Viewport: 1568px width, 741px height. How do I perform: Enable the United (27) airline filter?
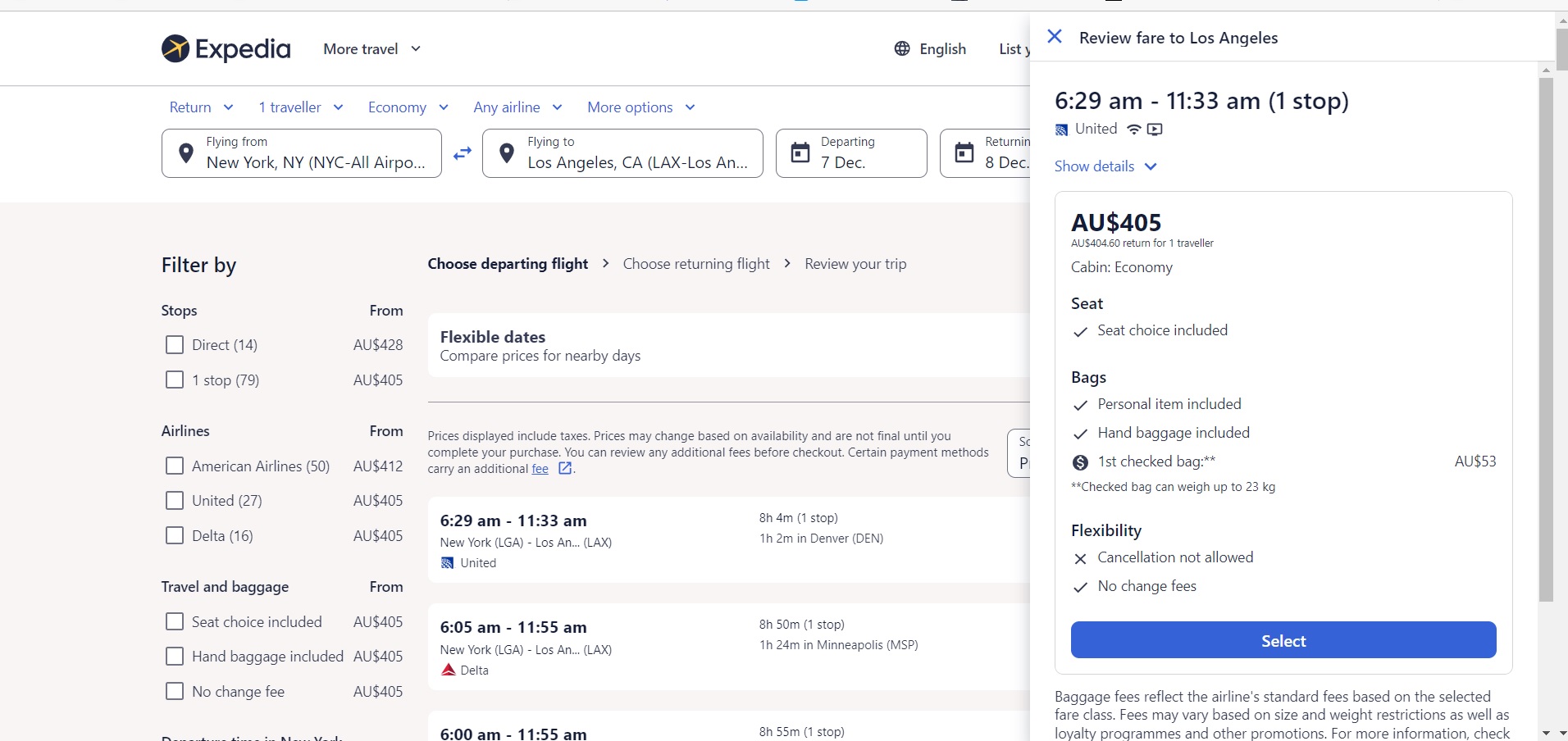[175, 501]
